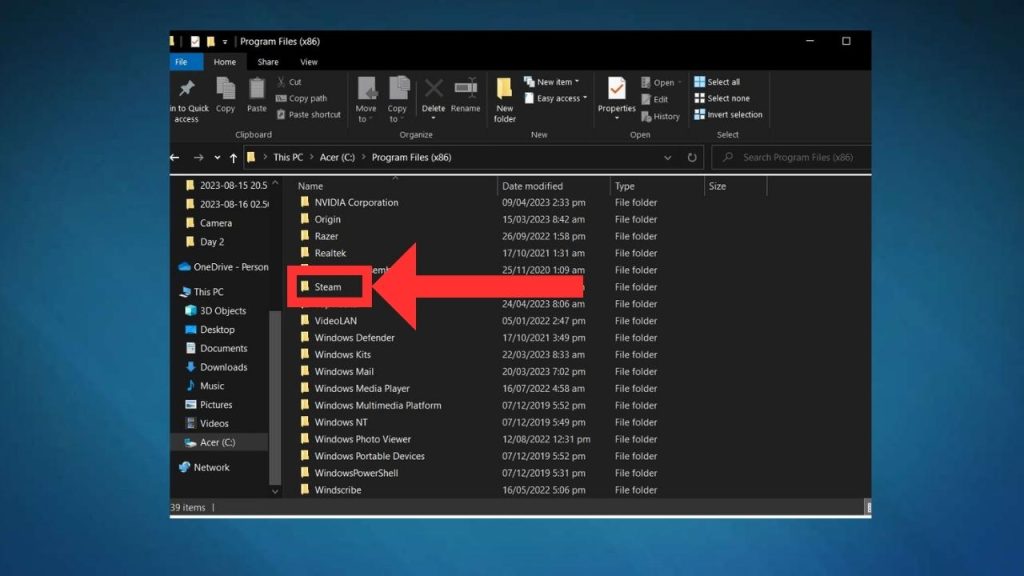Sort by the Name column header

(310, 186)
